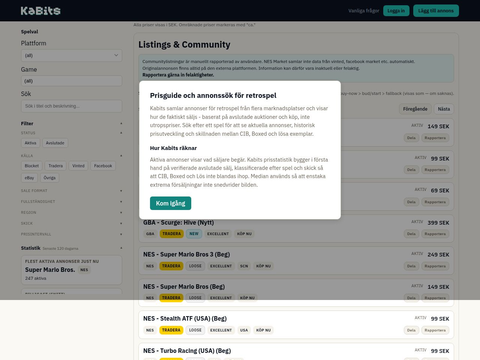Click the USA tag on Stealth ATF
480x360 pixels.
point(244,330)
